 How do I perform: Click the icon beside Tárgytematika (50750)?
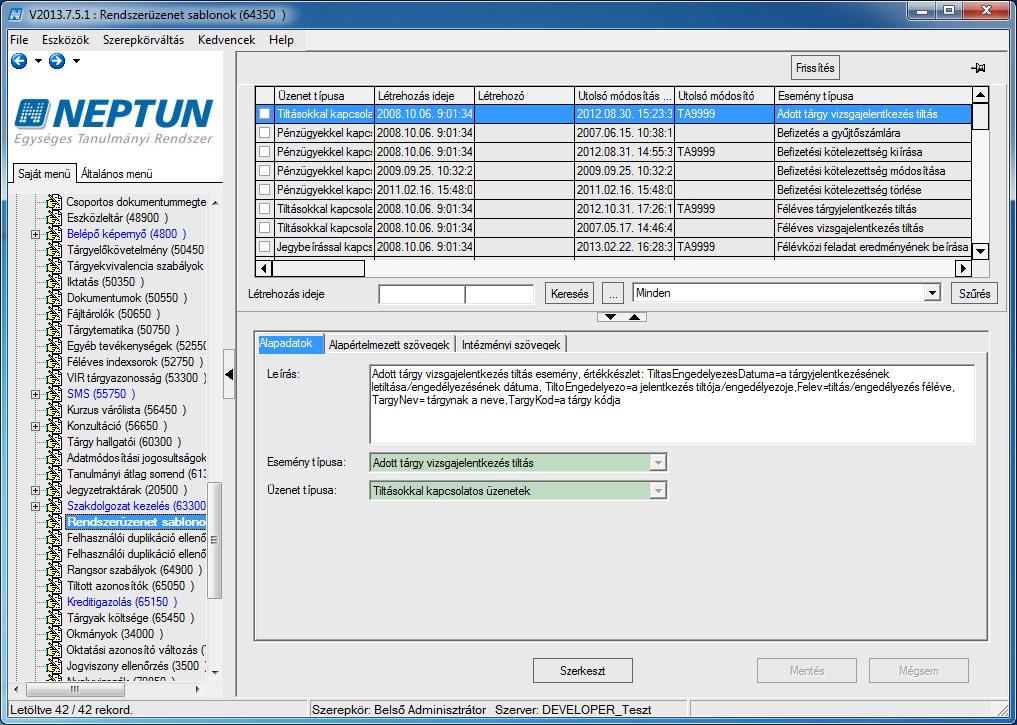[54, 330]
